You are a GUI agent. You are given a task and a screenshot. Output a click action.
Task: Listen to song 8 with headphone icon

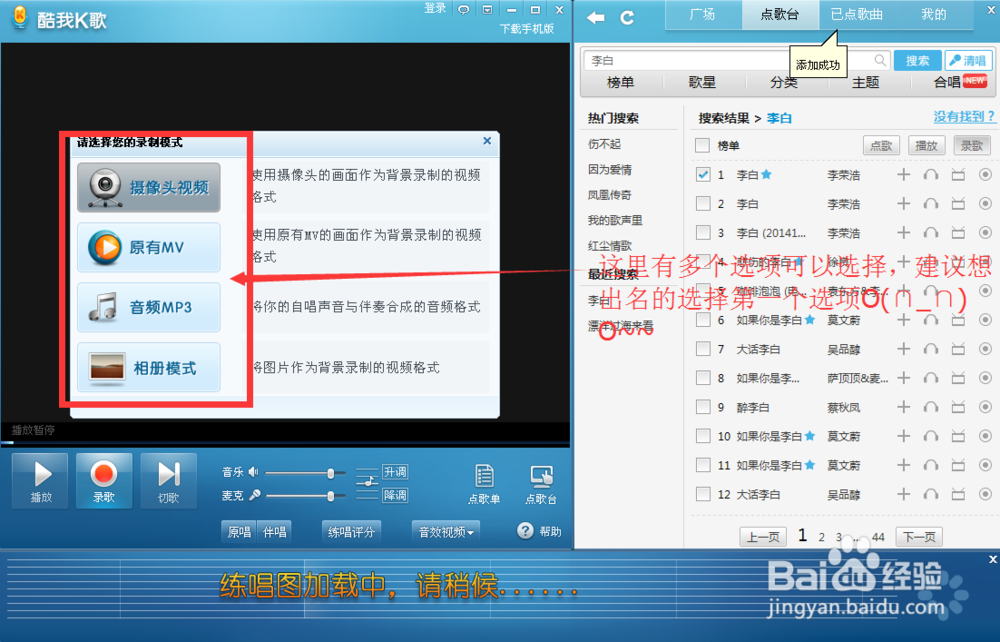click(931, 378)
